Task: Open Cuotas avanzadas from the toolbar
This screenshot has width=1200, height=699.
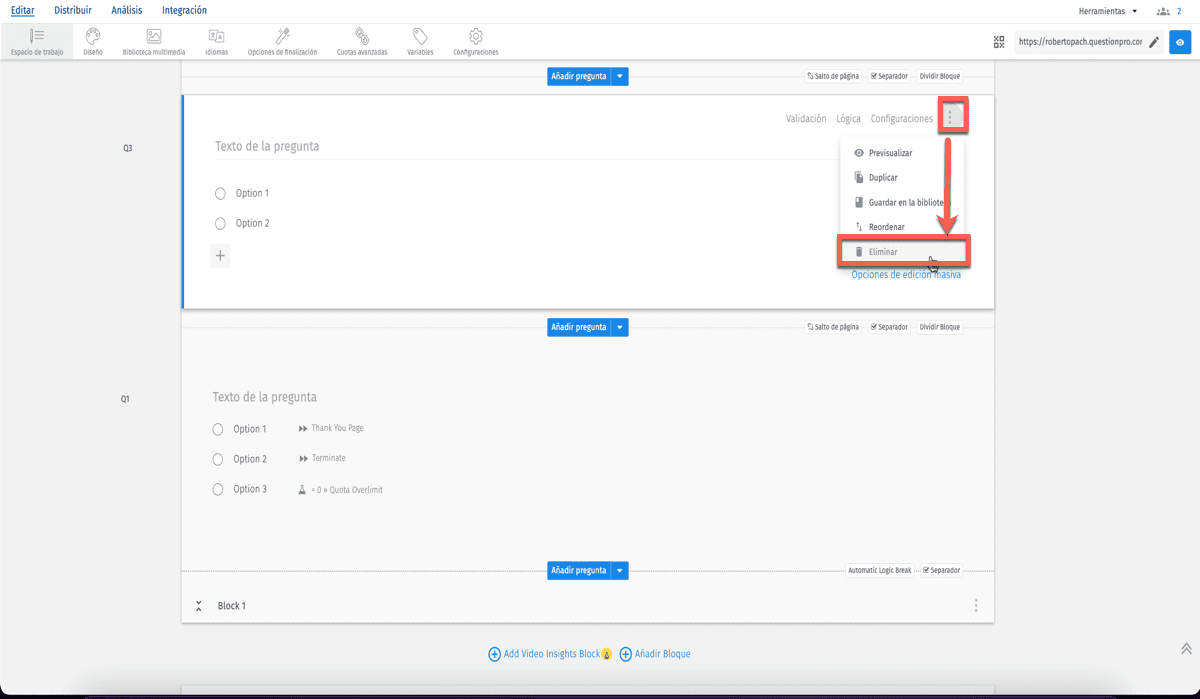Action: point(362,41)
